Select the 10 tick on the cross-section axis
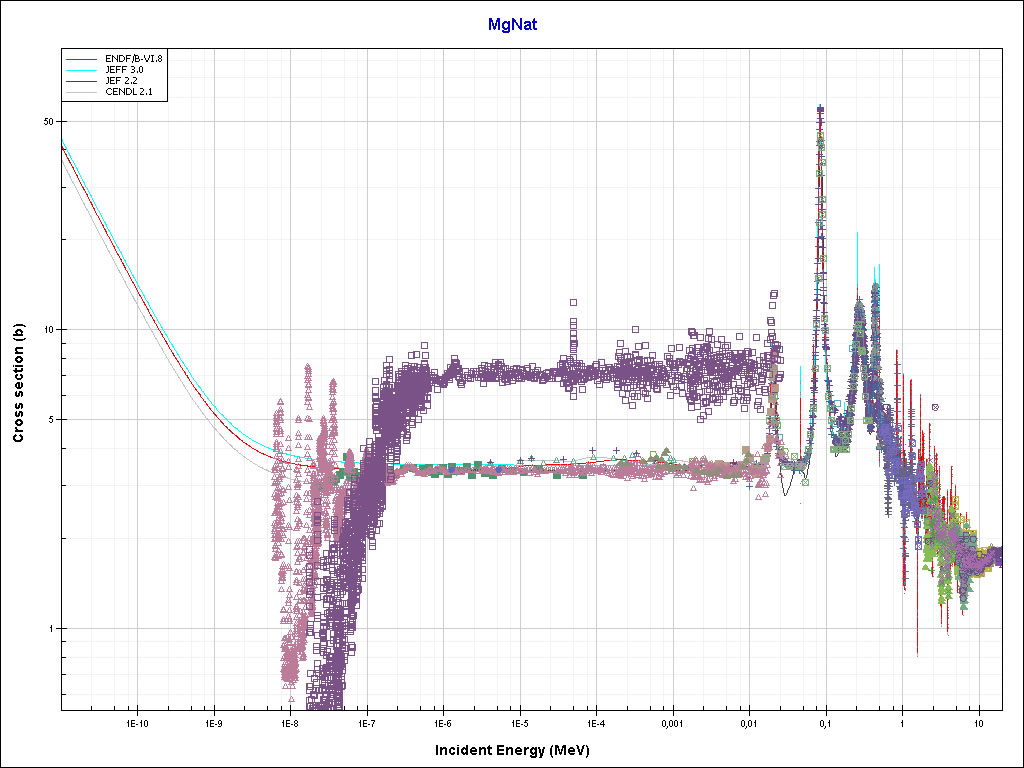Viewport: 1024px width, 768px height. 46,330
